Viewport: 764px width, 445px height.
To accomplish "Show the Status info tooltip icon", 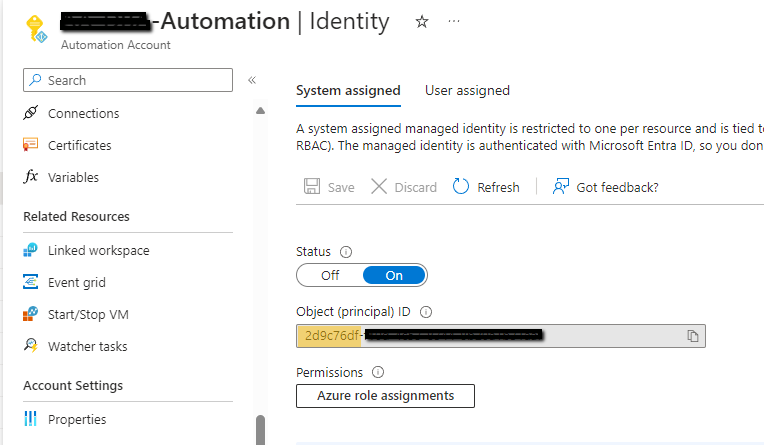I will [345, 252].
